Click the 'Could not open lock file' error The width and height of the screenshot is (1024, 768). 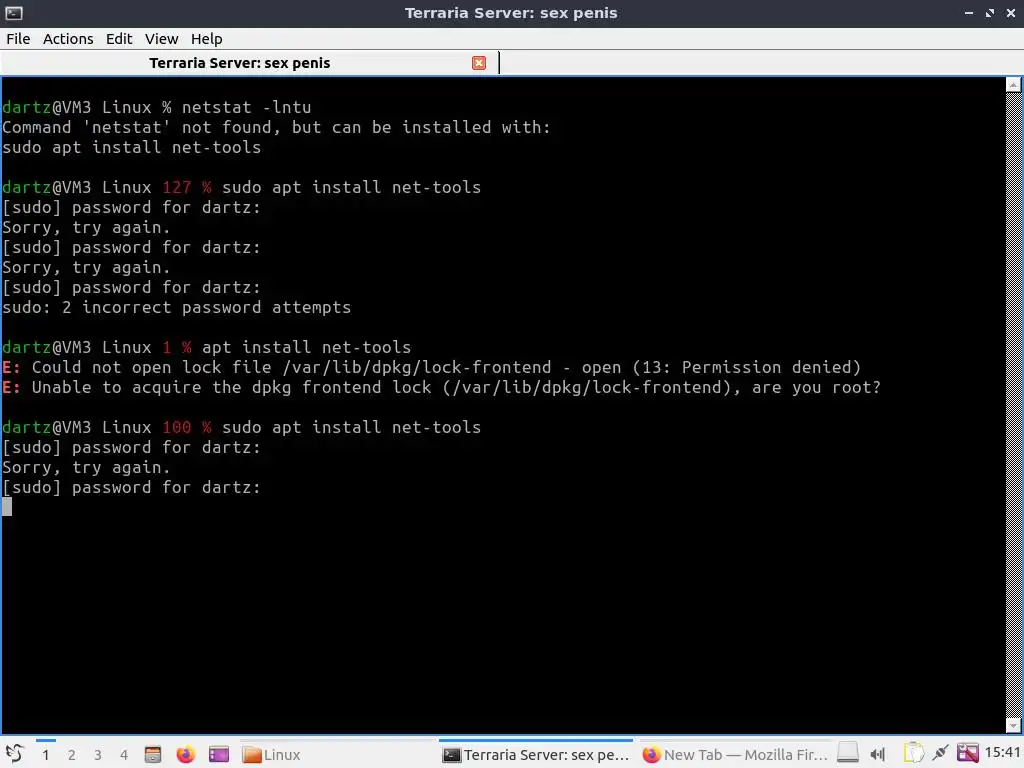click(x=431, y=368)
